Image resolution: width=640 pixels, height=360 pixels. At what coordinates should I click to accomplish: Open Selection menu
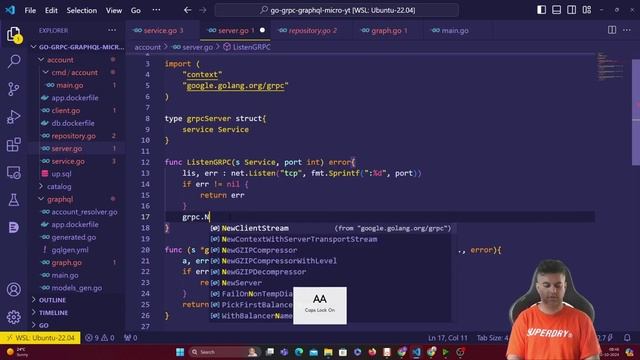coord(82,10)
